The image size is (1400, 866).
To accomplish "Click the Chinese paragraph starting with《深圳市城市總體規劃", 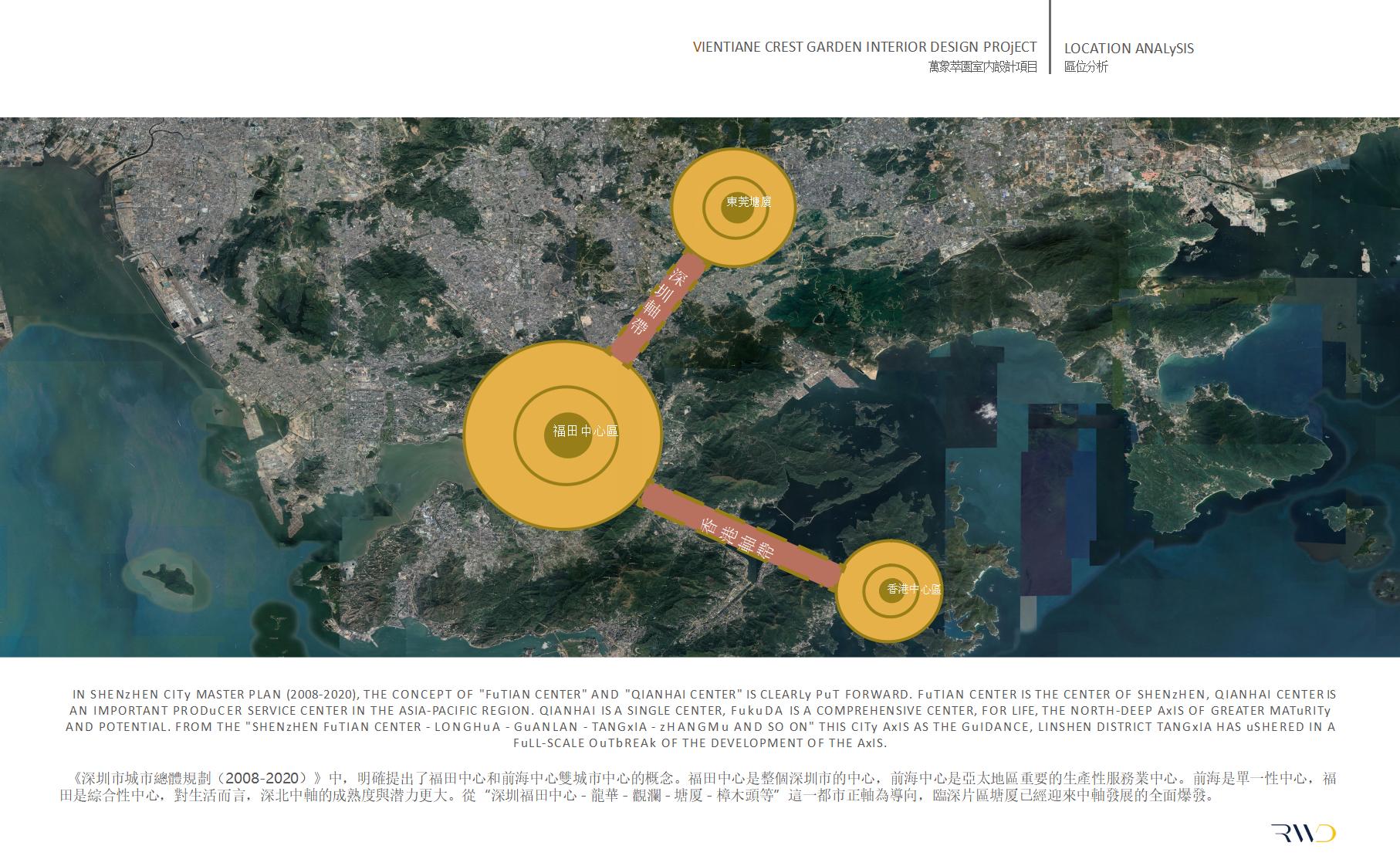I will pyautogui.click(x=698, y=787).
